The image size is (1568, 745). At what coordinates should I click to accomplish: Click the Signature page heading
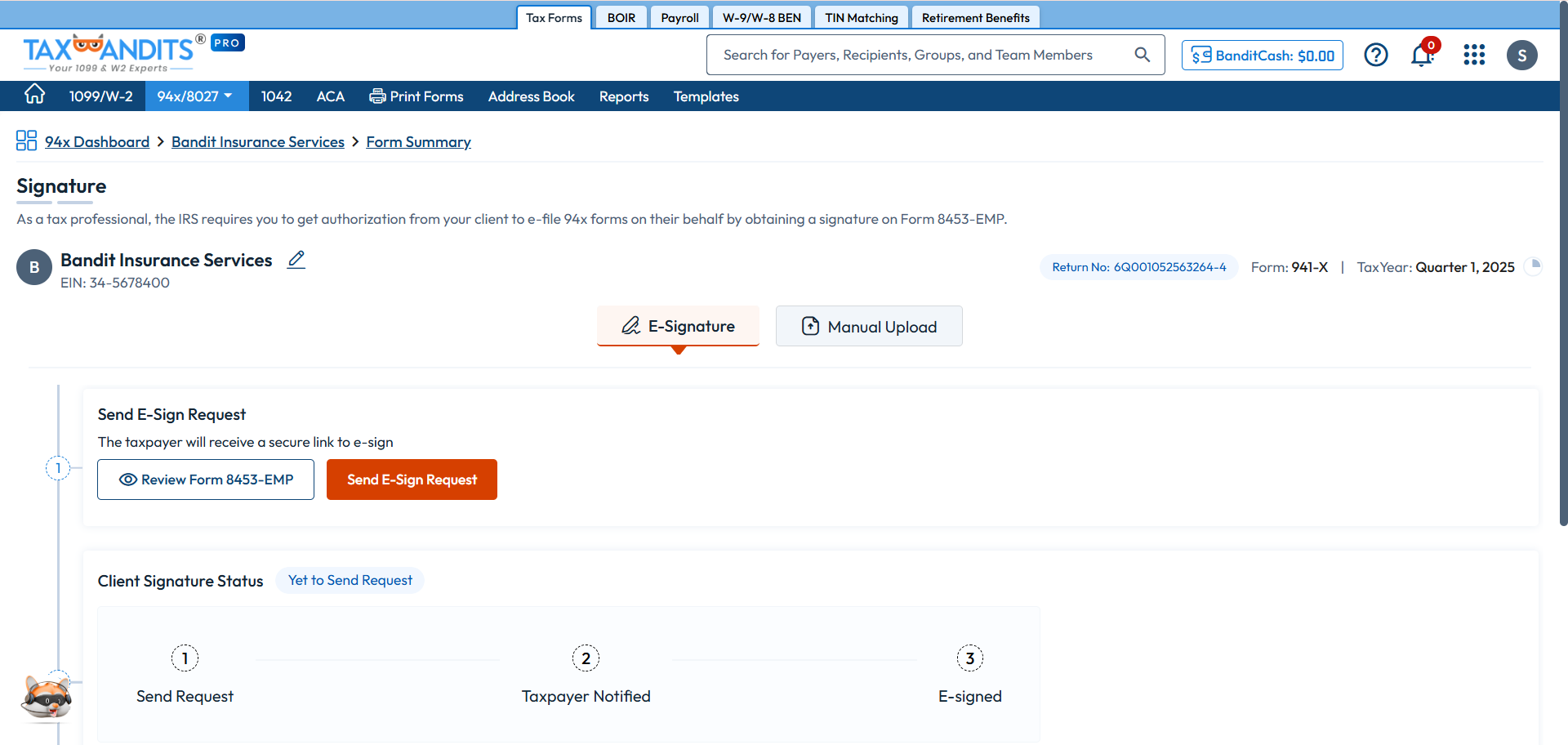[61, 186]
